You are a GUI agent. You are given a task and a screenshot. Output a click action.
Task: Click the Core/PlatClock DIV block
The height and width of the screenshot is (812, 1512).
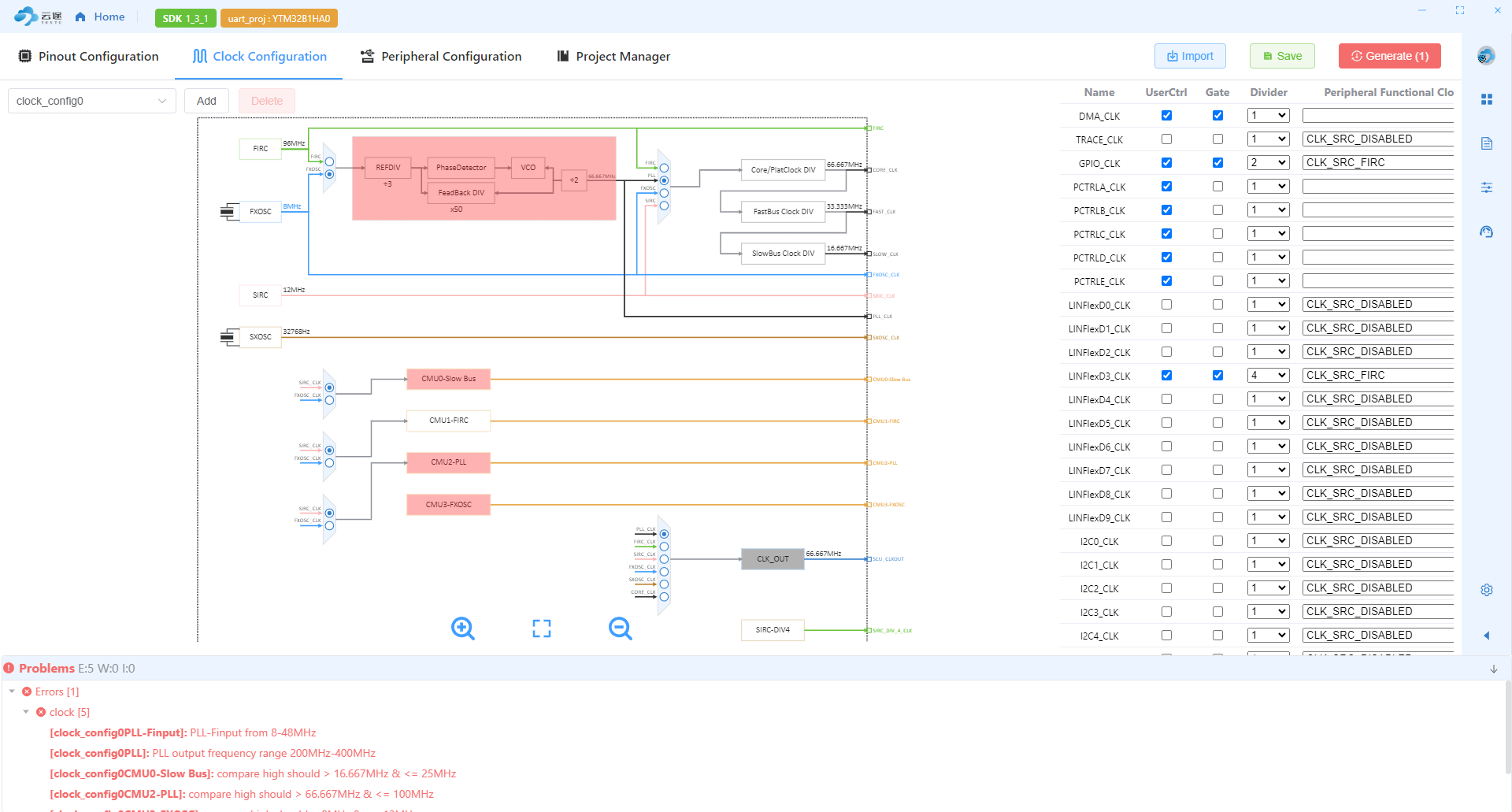[783, 169]
